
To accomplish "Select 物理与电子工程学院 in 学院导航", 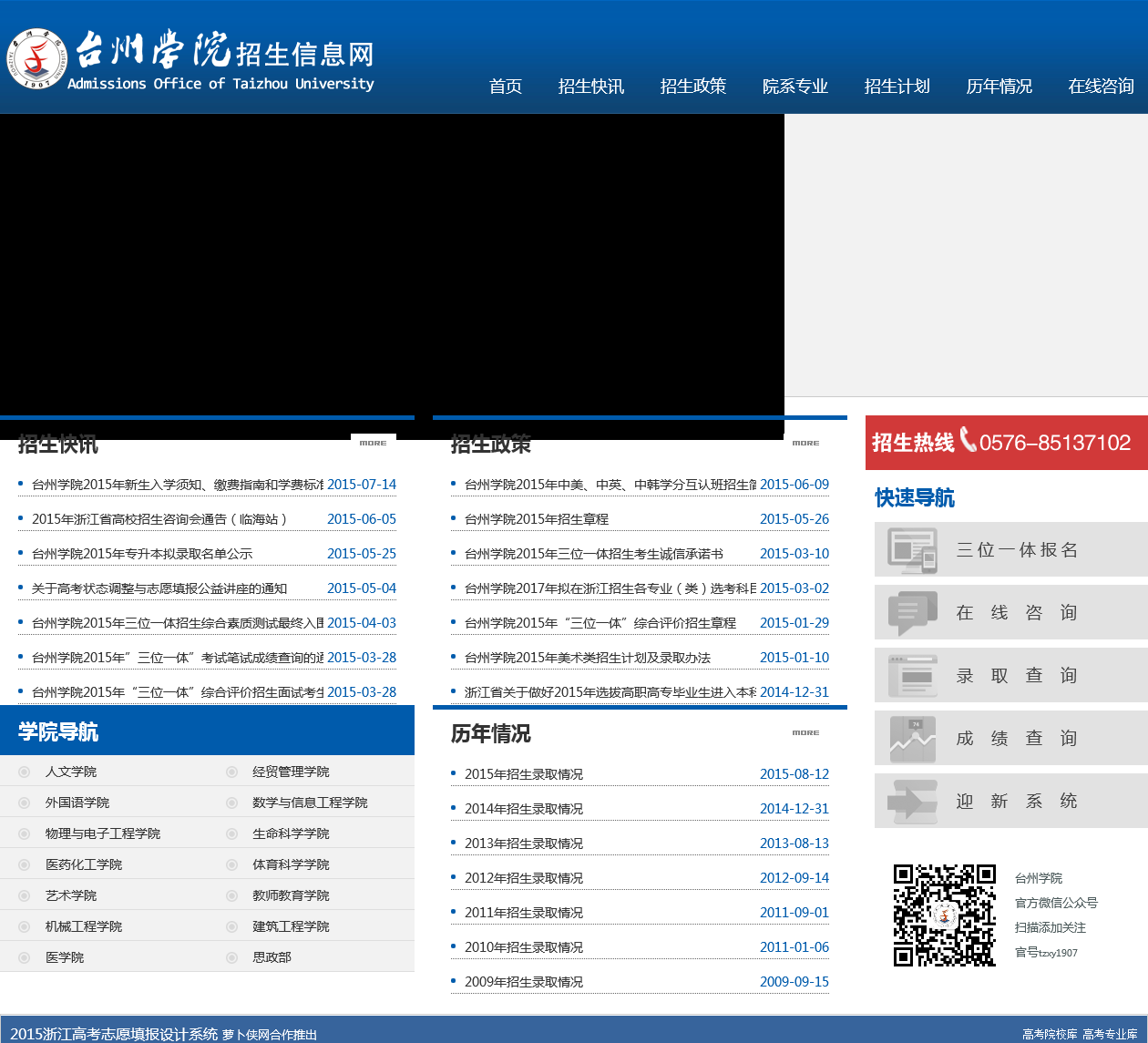I will [x=103, y=833].
